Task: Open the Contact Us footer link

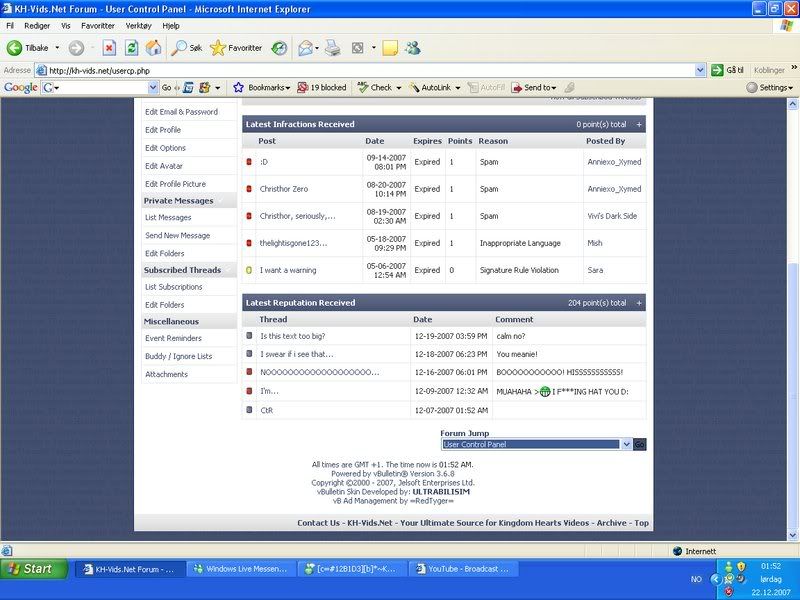Action: [x=318, y=522]
